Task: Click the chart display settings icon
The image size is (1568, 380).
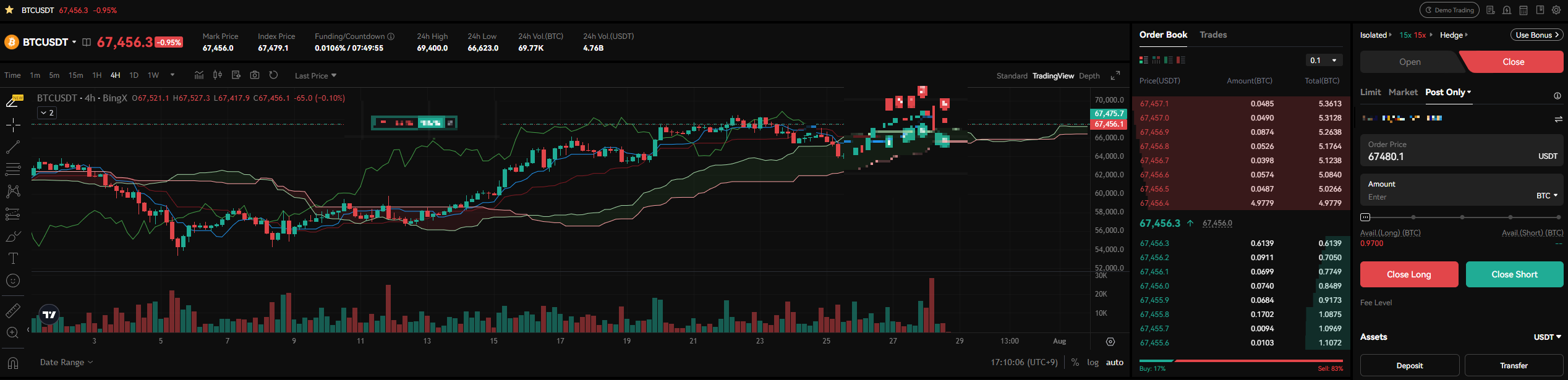Action: pyautogui.click(x=236, y=75)
